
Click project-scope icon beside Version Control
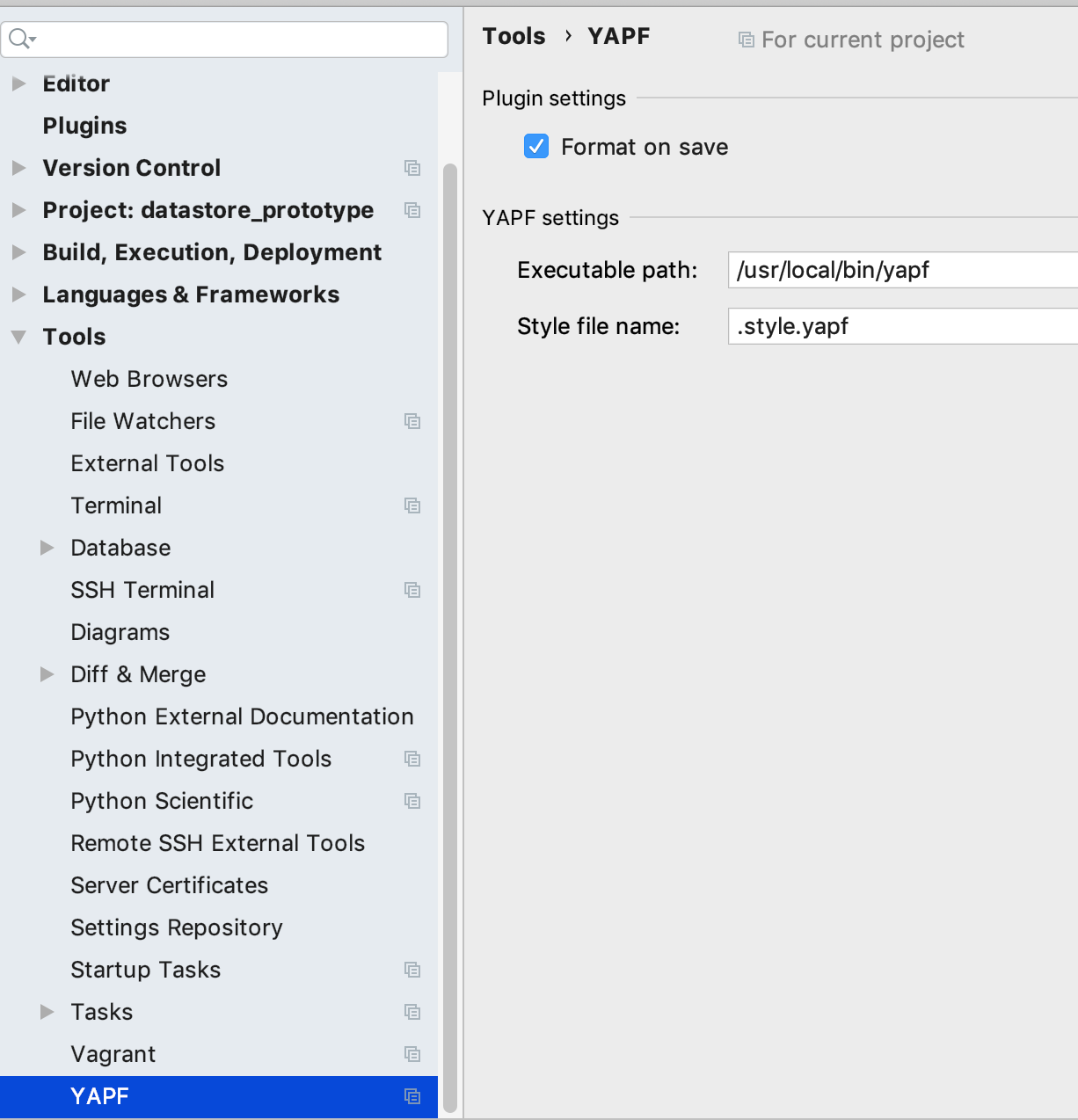point(412,168)
